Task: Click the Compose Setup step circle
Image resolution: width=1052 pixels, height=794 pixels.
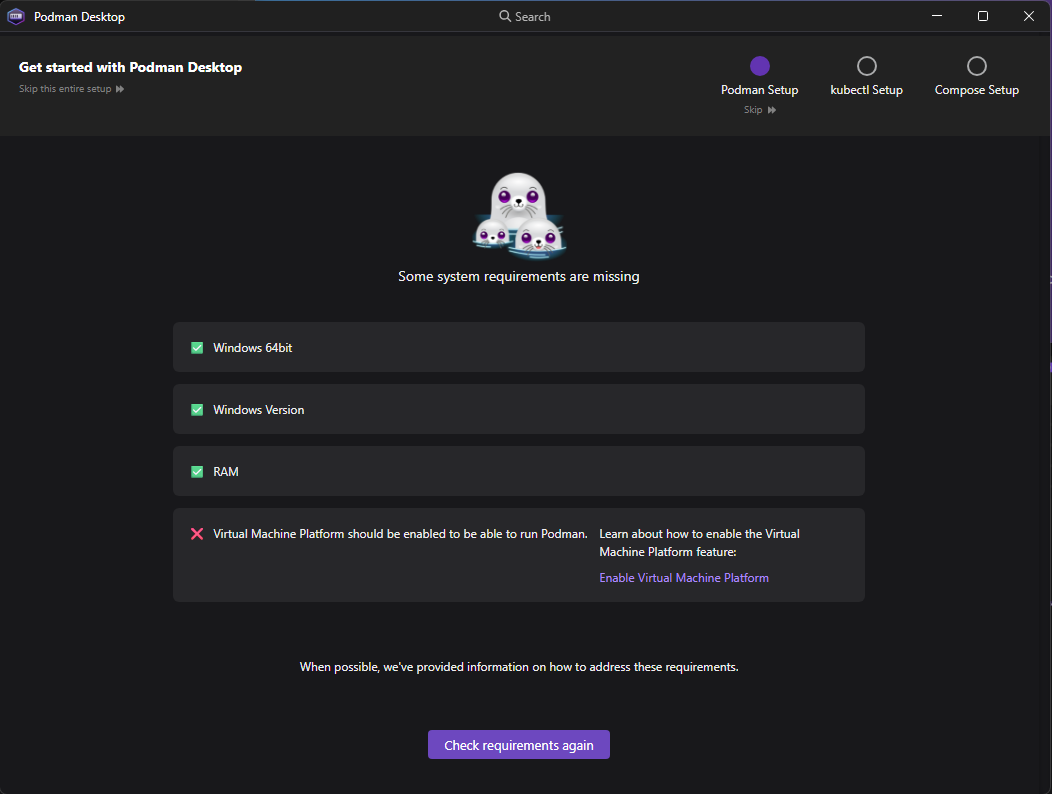Action: tap(976, 65)
